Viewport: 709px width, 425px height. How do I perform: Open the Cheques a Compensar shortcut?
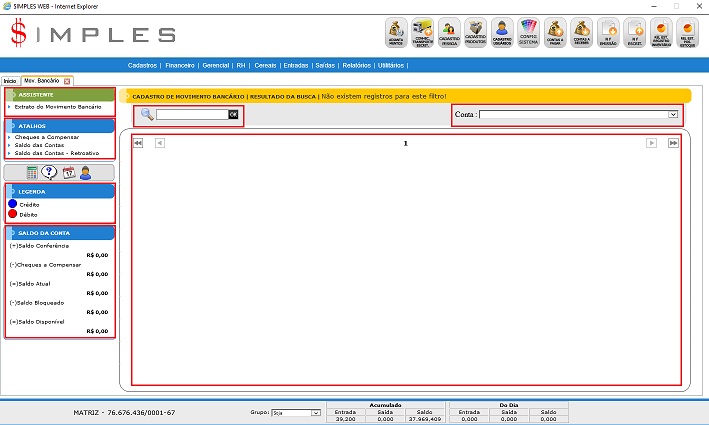click(47, 136)
